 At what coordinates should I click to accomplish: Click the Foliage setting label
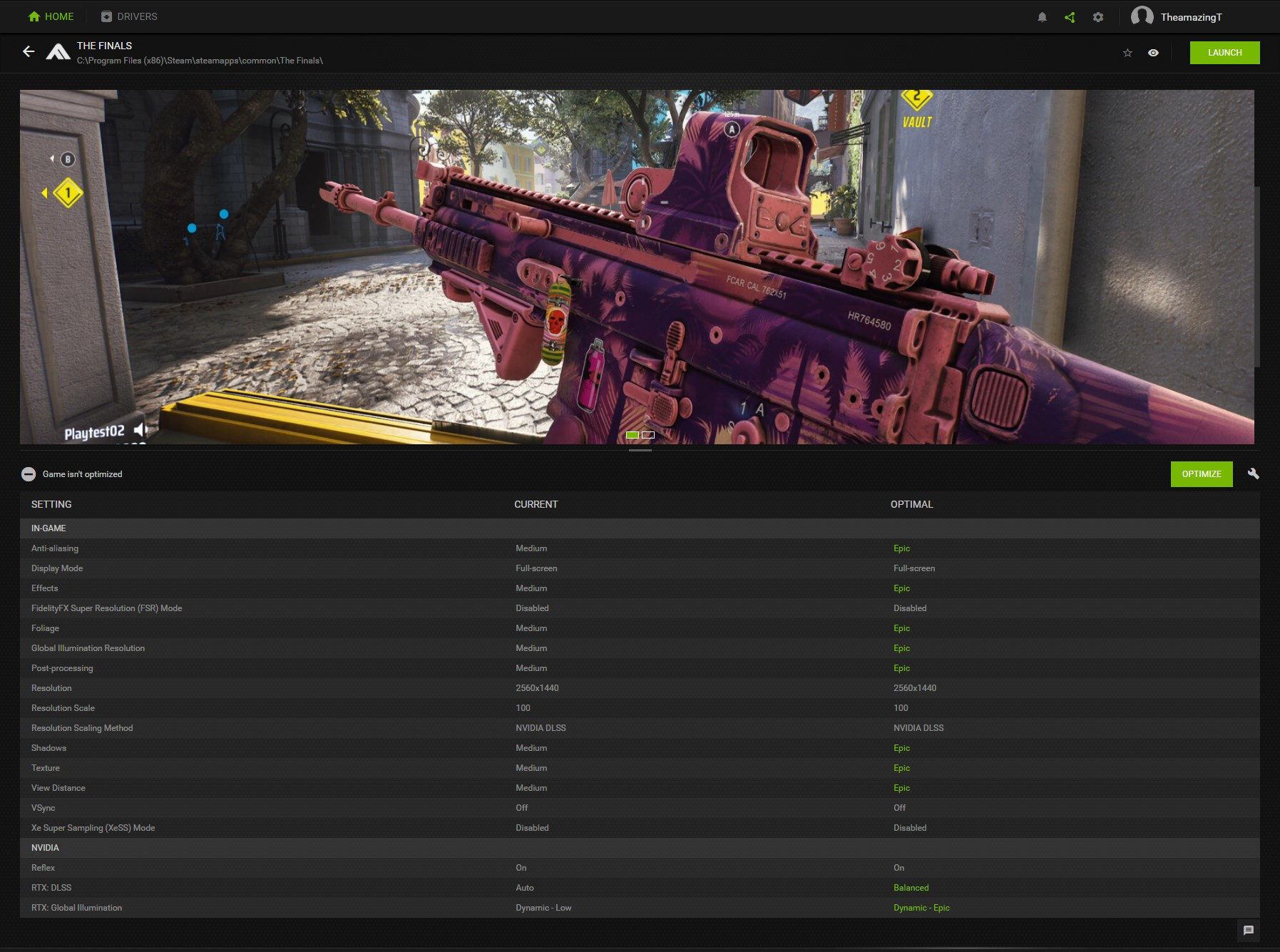pos(45,628)
